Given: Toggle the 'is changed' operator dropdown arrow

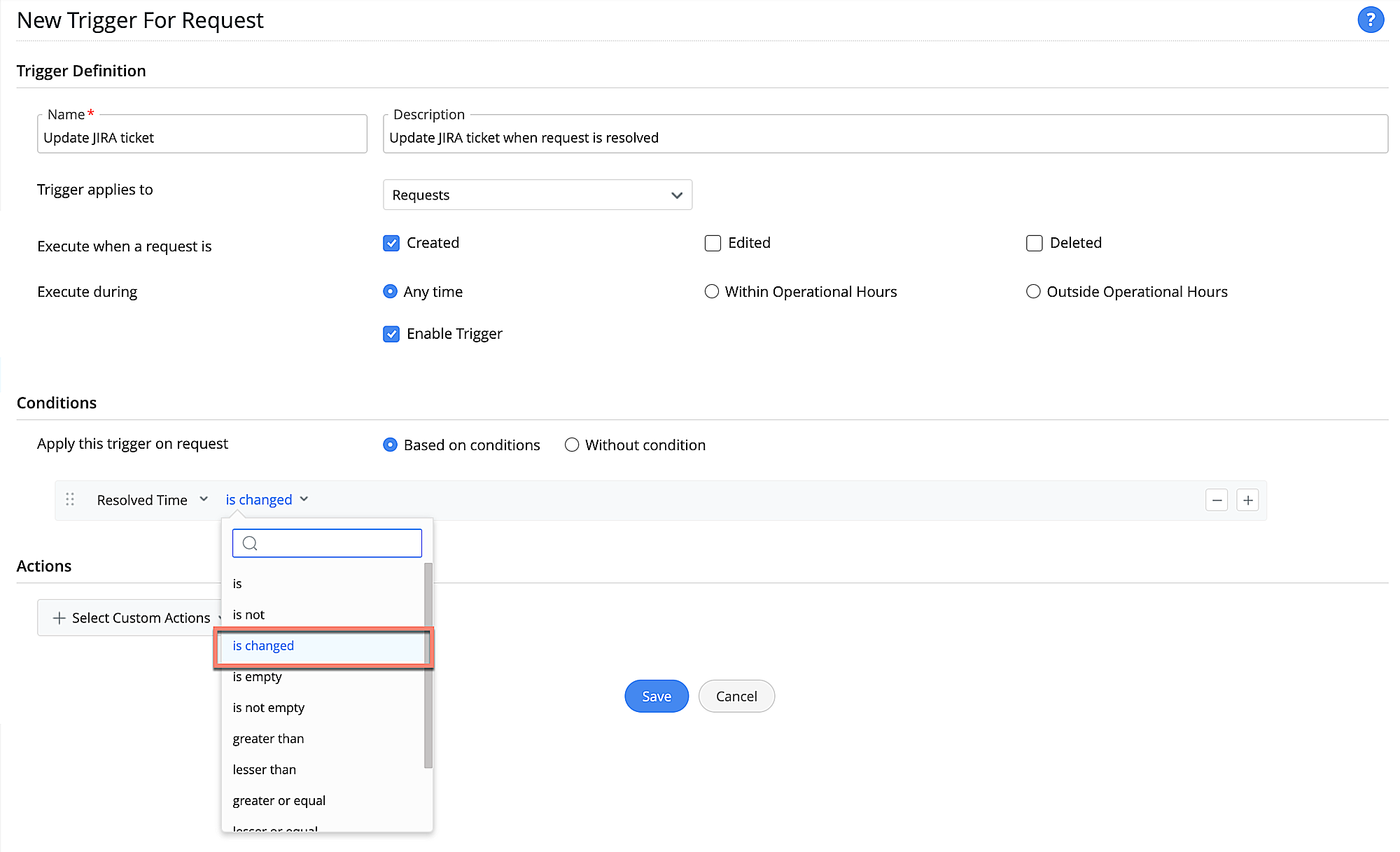Looking at the screenshot, I should click(x=304, y=499).
